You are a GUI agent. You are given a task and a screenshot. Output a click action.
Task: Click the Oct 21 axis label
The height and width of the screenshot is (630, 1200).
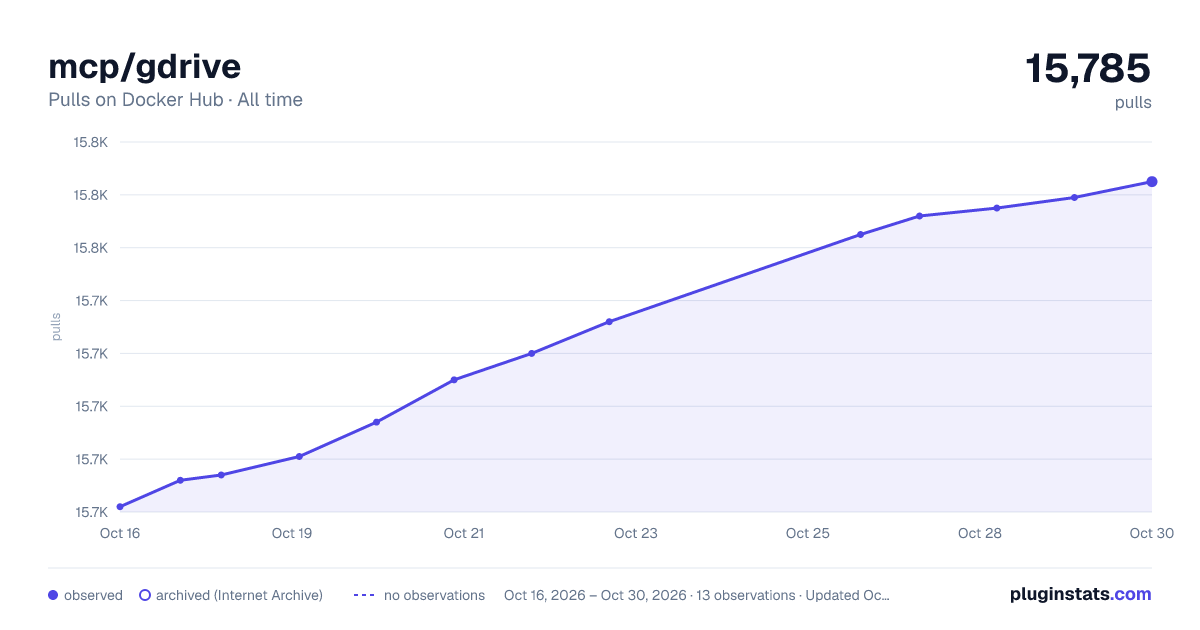click(x=464, y=533)
